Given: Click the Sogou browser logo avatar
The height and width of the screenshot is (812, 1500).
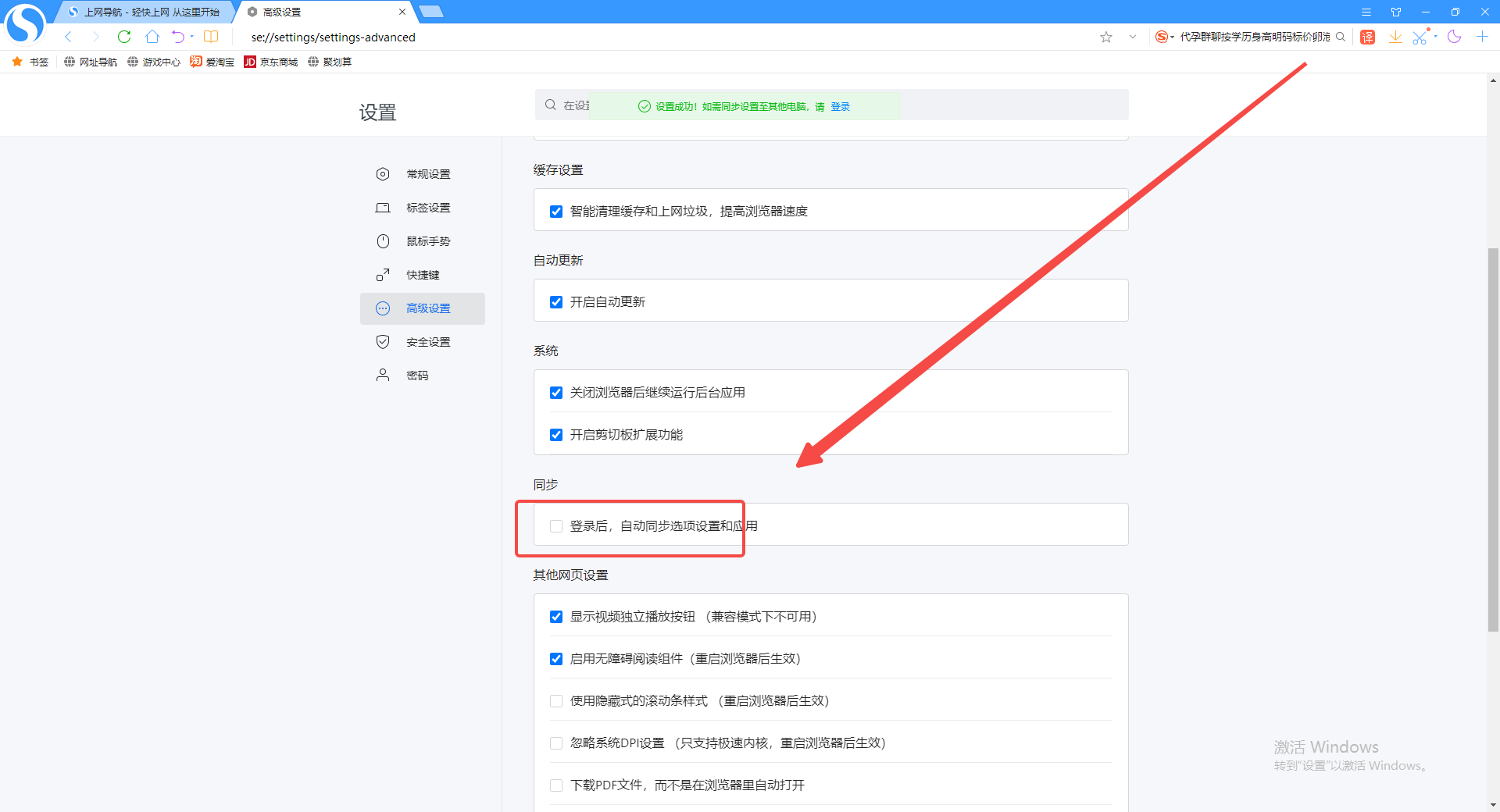Looking at the screenshot, I should 25,23.
